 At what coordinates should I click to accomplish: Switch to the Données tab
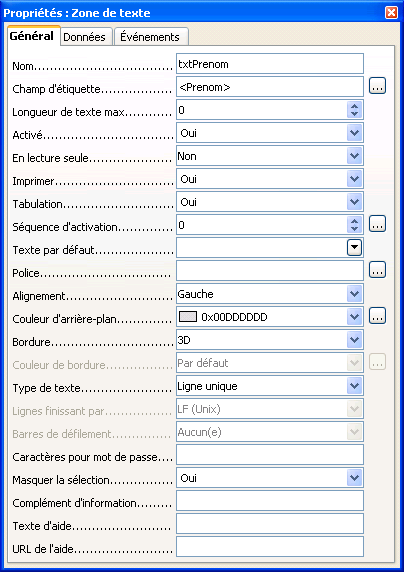tap(86, 37)
